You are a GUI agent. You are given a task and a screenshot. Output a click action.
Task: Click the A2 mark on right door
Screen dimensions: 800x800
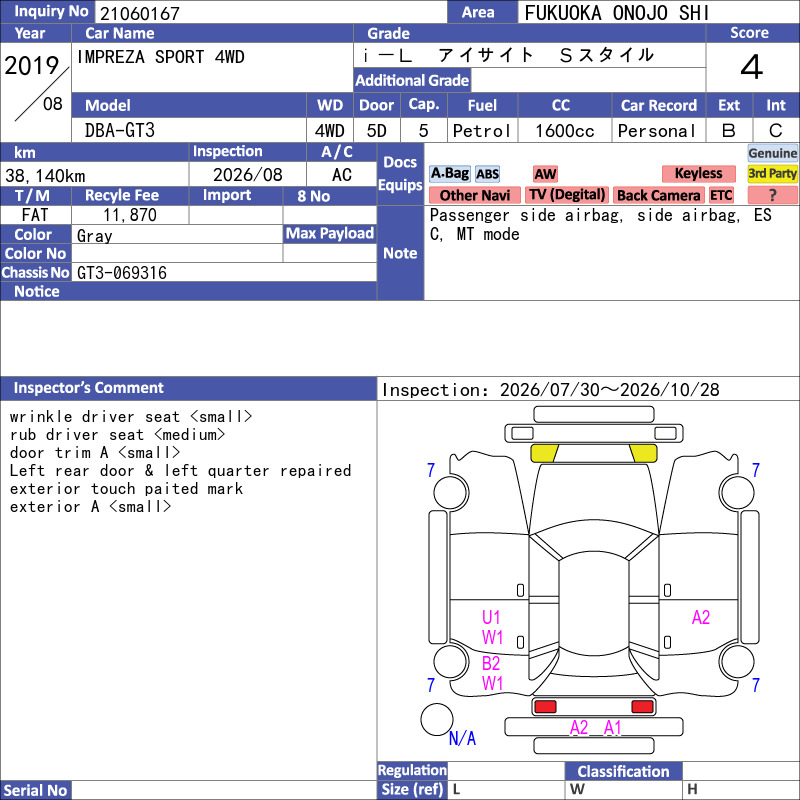[701, 617]
